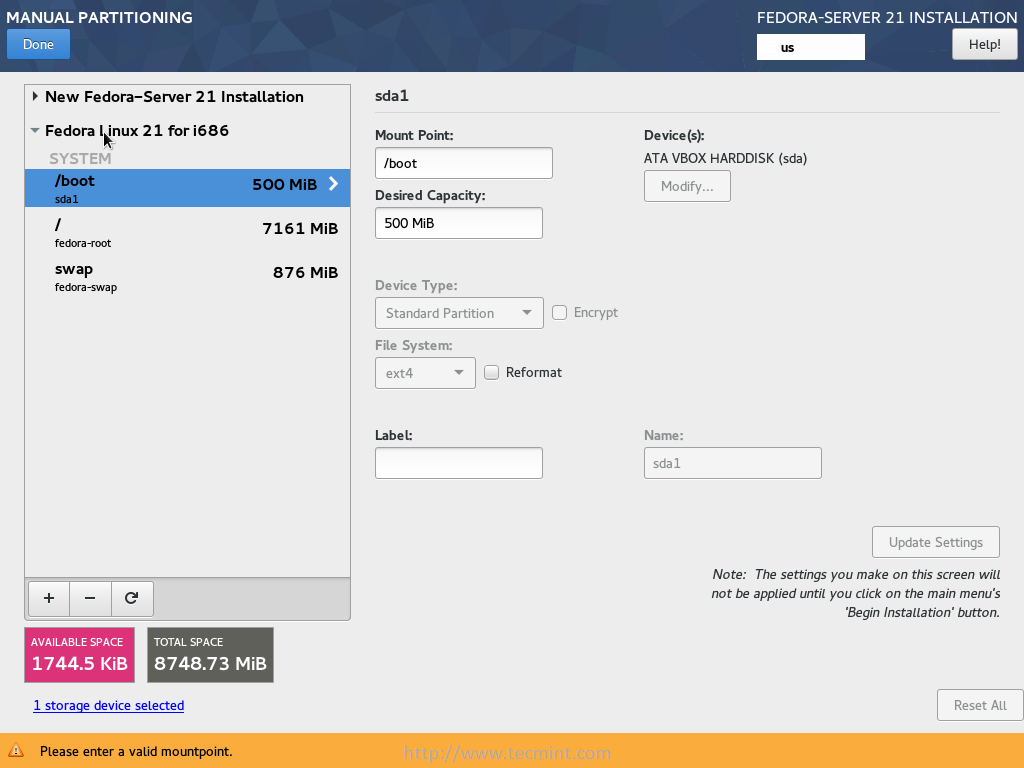Screen dimensions: 1024x768
Task: Toggle the Encrypt checkbox
Action: pyautogui.click(x=560, y=313)
